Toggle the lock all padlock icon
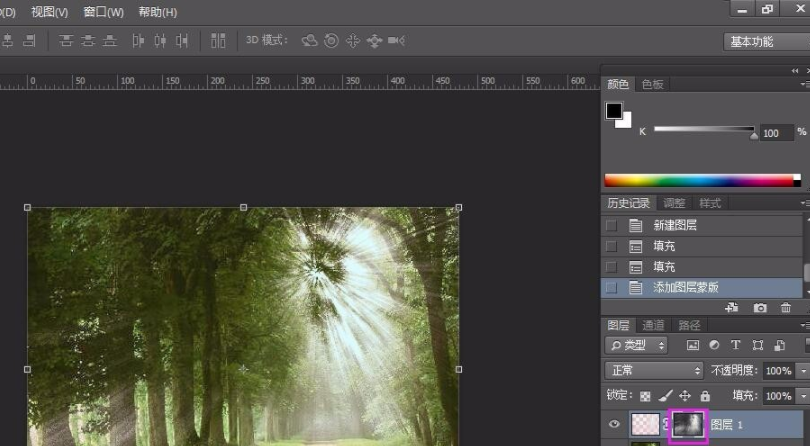Image resolution: width=810 pixels, height=446 pixels. tap(705, 396)
